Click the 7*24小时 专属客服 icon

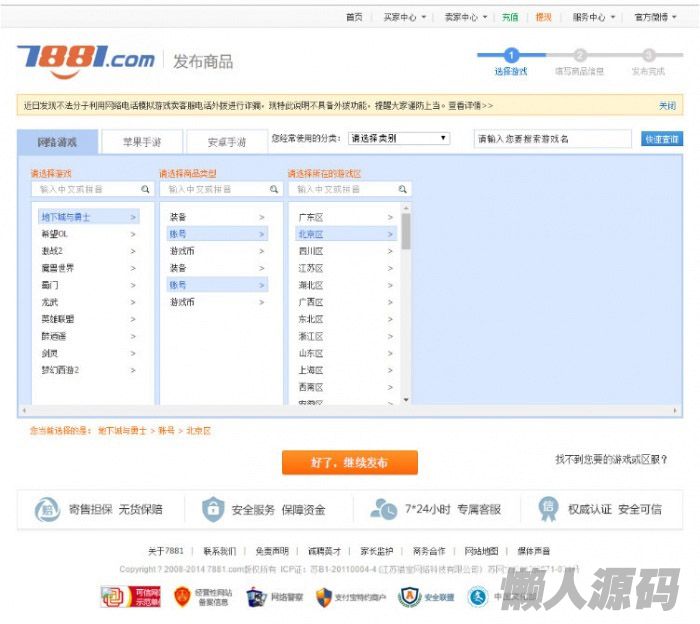(383, 509)
